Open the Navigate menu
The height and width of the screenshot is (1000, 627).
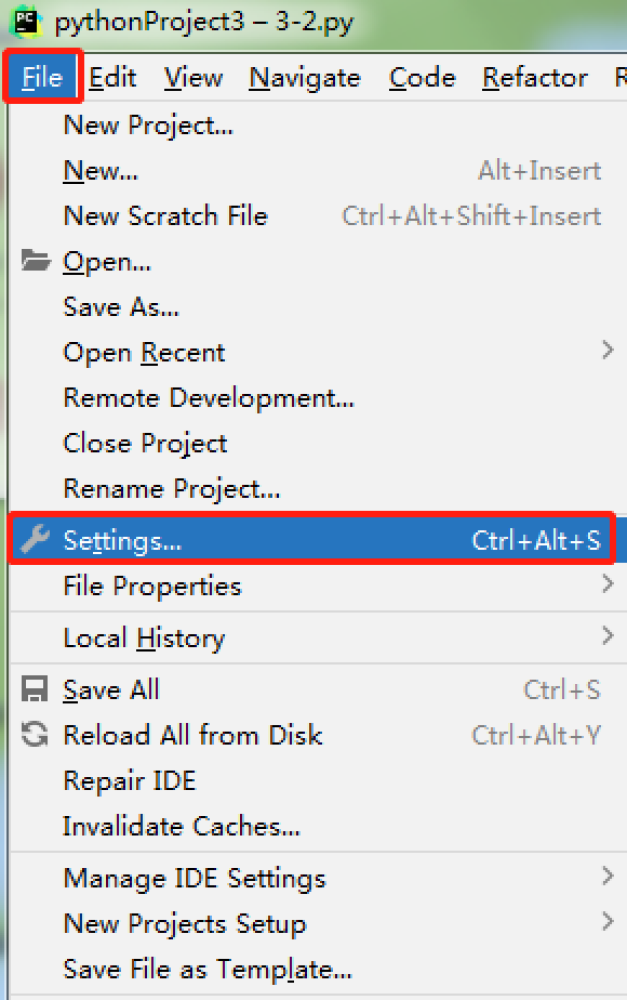[x=304, y=78]
